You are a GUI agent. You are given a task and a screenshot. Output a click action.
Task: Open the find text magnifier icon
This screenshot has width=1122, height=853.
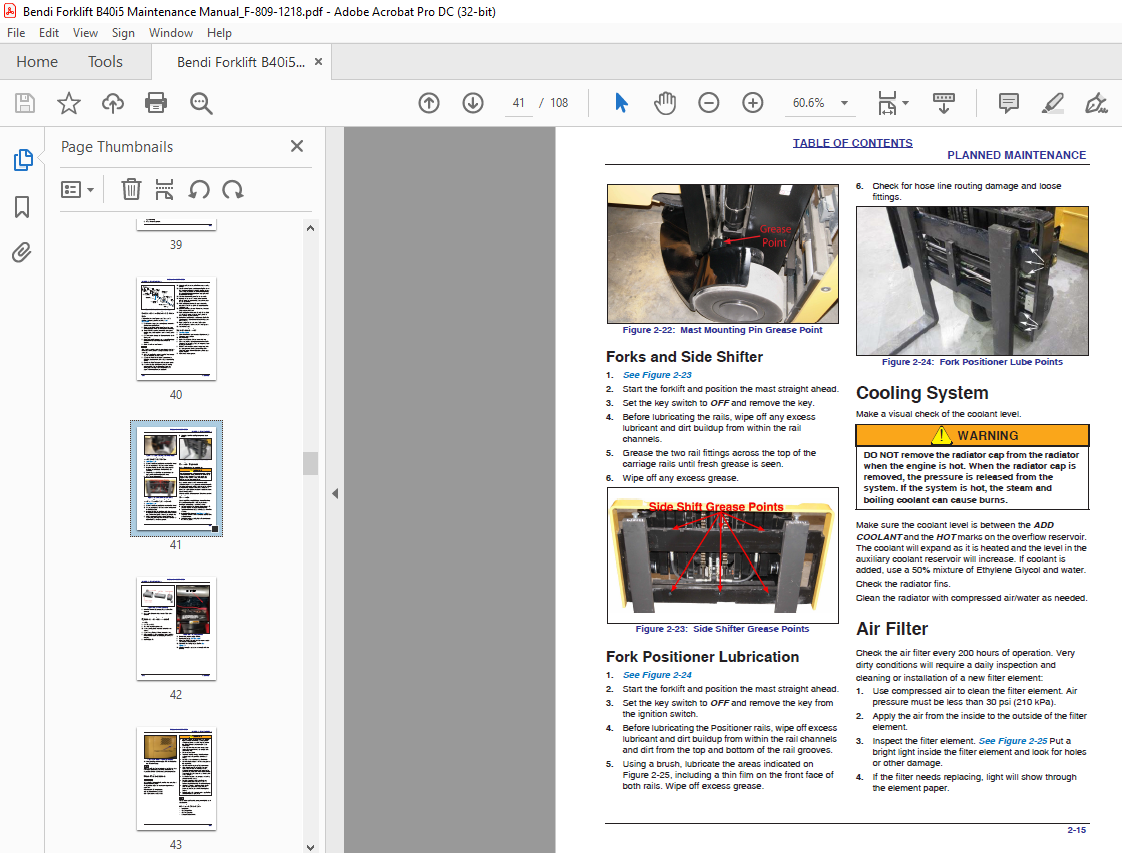201,104
